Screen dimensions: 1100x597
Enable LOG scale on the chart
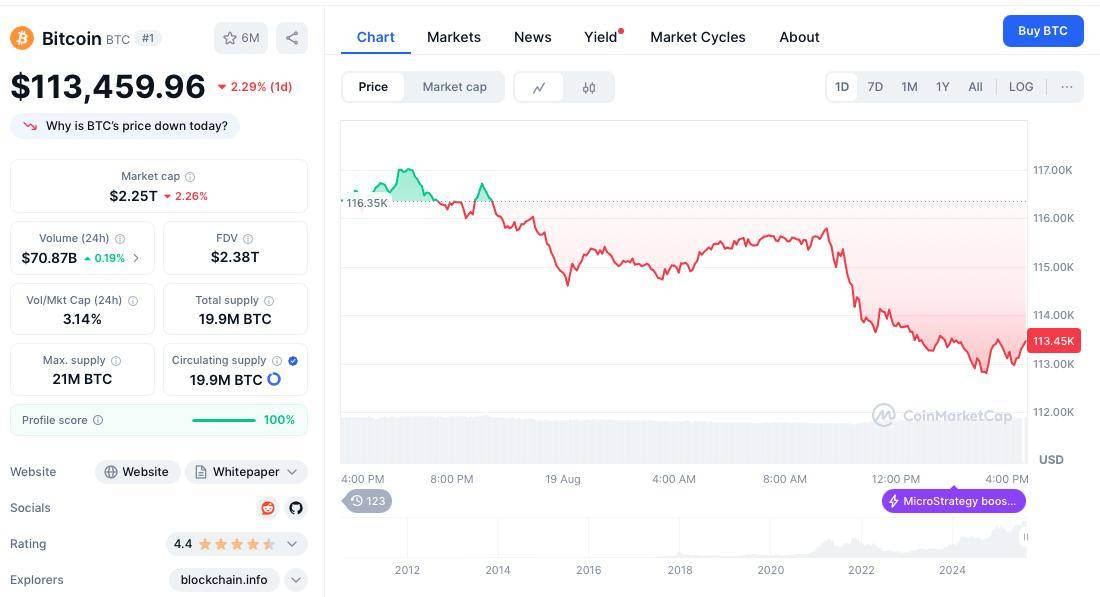(x=1020, y=87)
